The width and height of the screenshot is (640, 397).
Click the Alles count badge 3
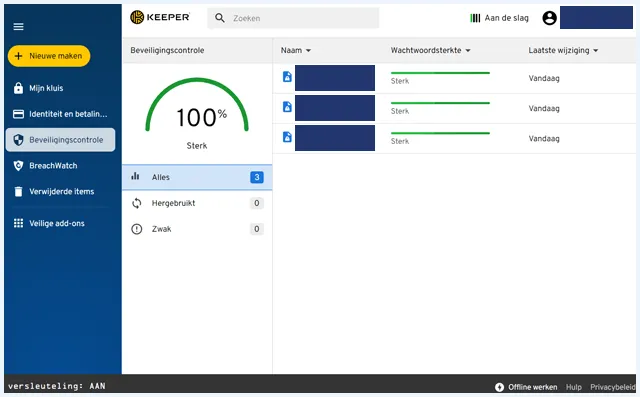click(x=257, y=177)
